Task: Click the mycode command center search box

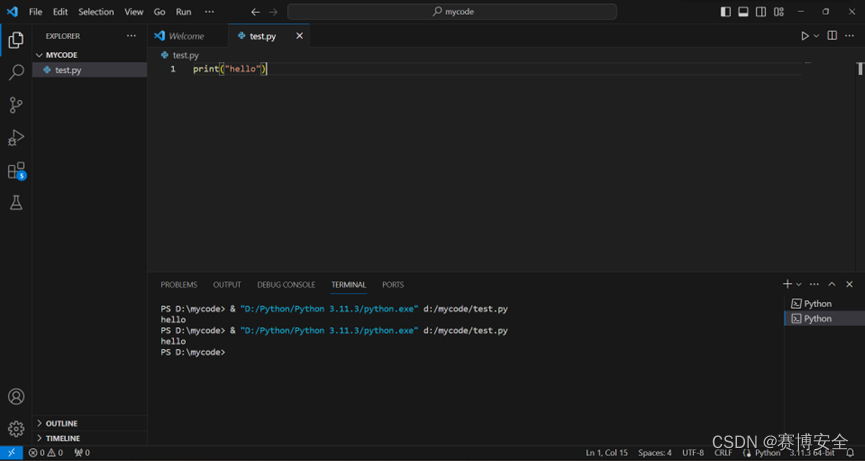Action: tap(452, 12)
